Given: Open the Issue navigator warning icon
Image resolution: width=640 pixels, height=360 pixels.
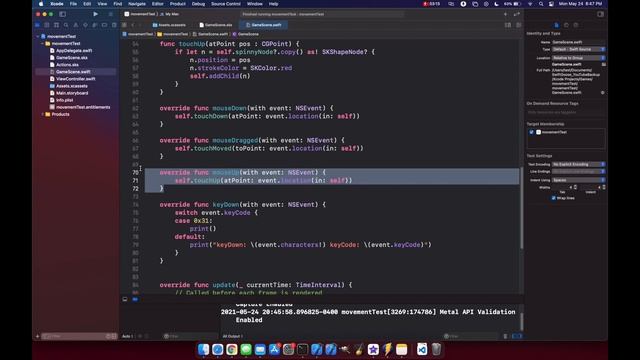Looking at the screenshot, I should pyautogui.click(x=76, y=25).
